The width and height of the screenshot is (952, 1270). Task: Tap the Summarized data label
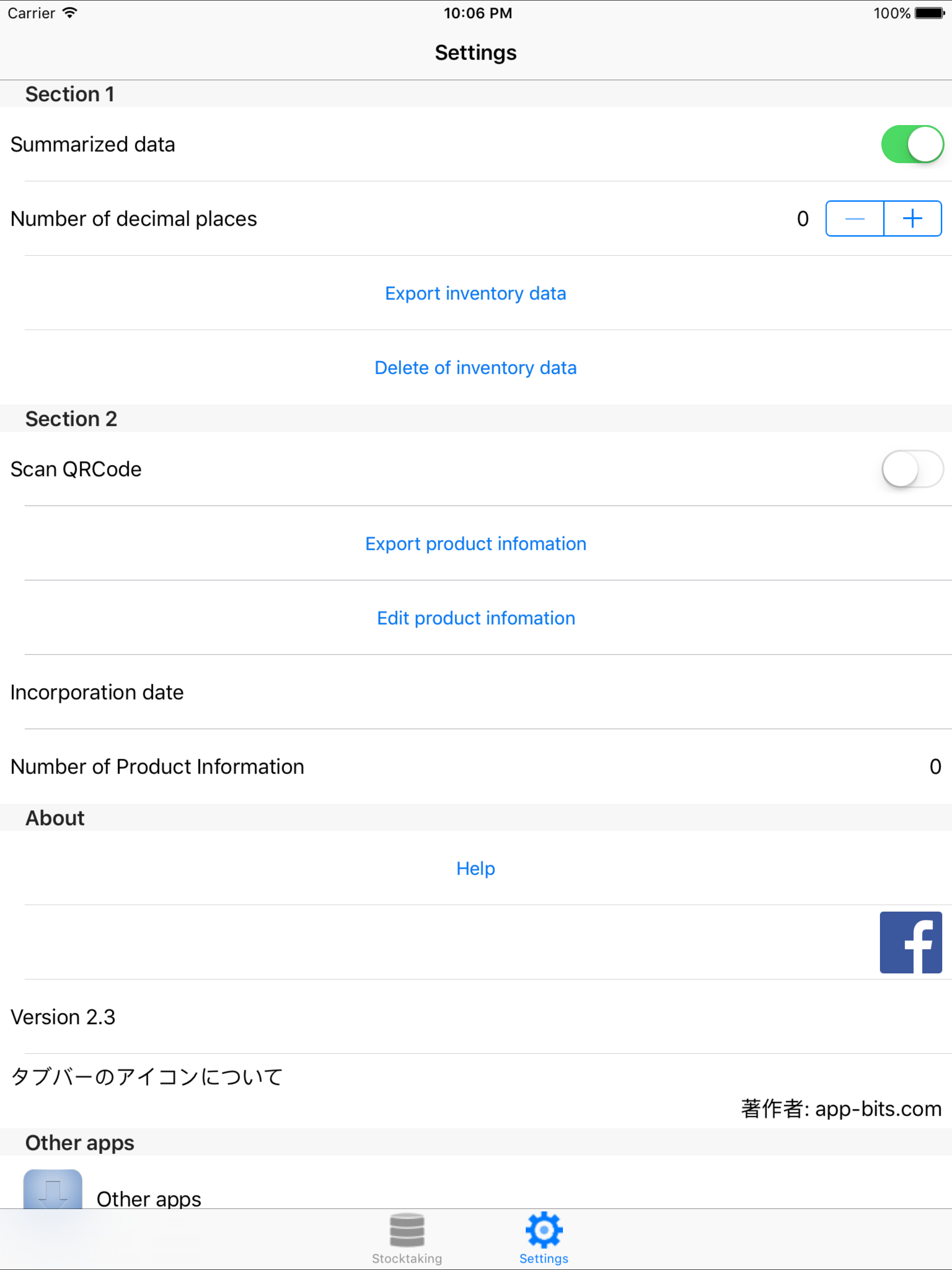pyautogui.click(x=93, y=144)
